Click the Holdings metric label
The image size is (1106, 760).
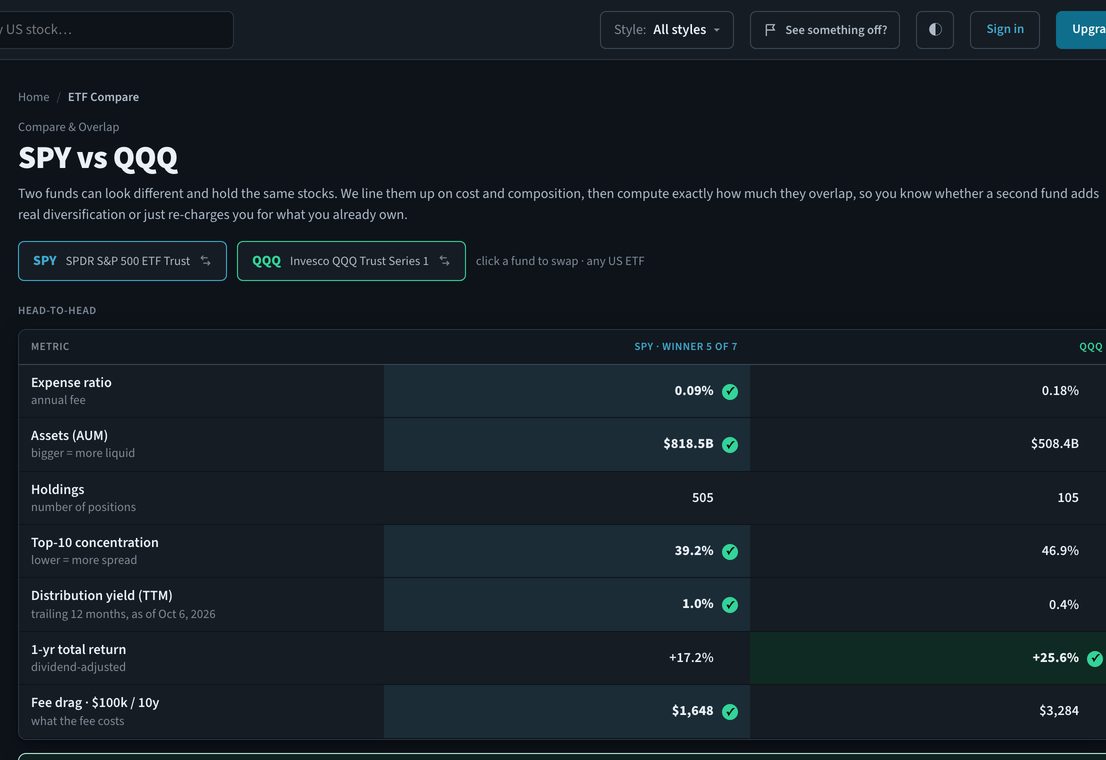coord(58,489)
